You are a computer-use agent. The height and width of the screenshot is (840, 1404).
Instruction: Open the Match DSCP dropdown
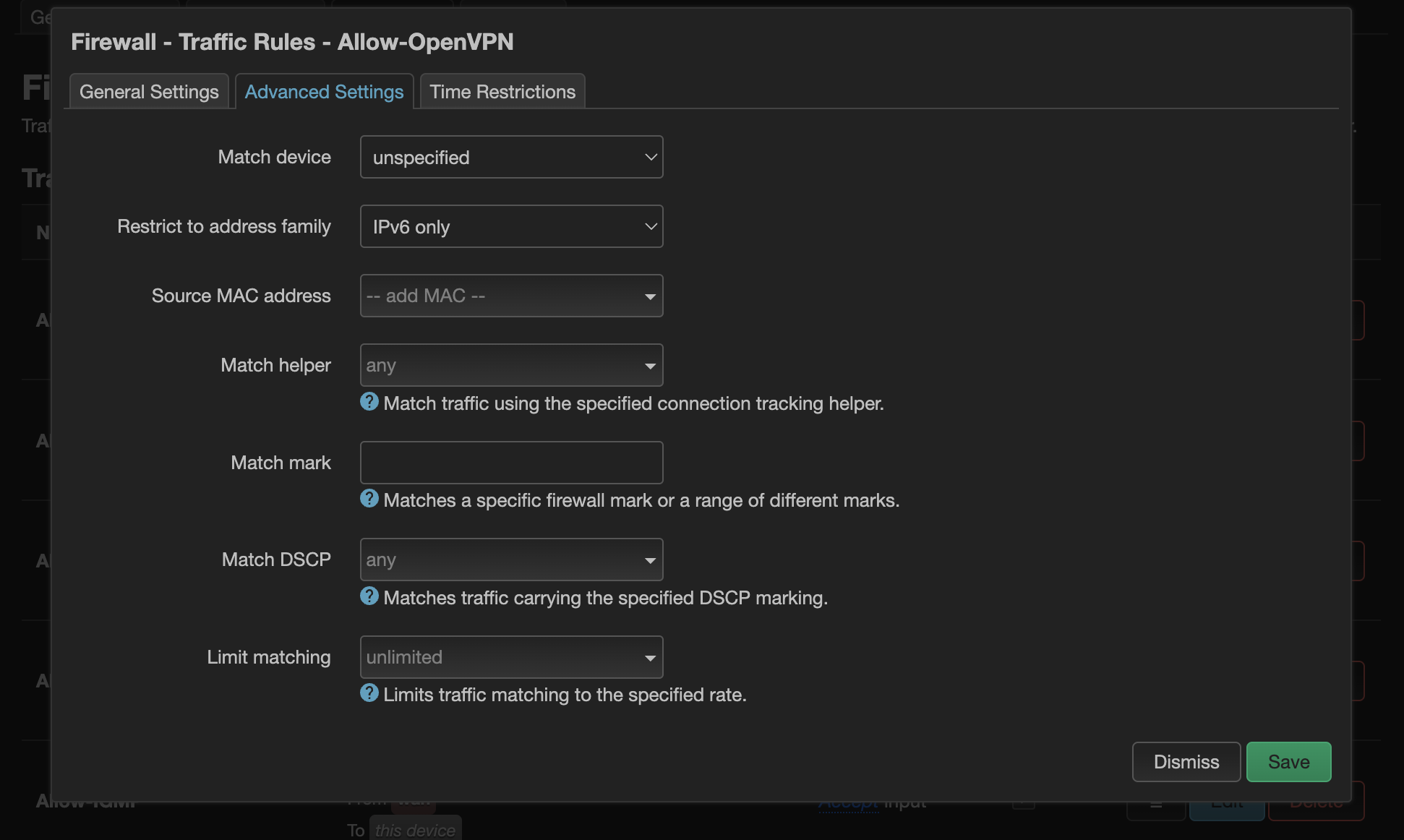[511, 560]
